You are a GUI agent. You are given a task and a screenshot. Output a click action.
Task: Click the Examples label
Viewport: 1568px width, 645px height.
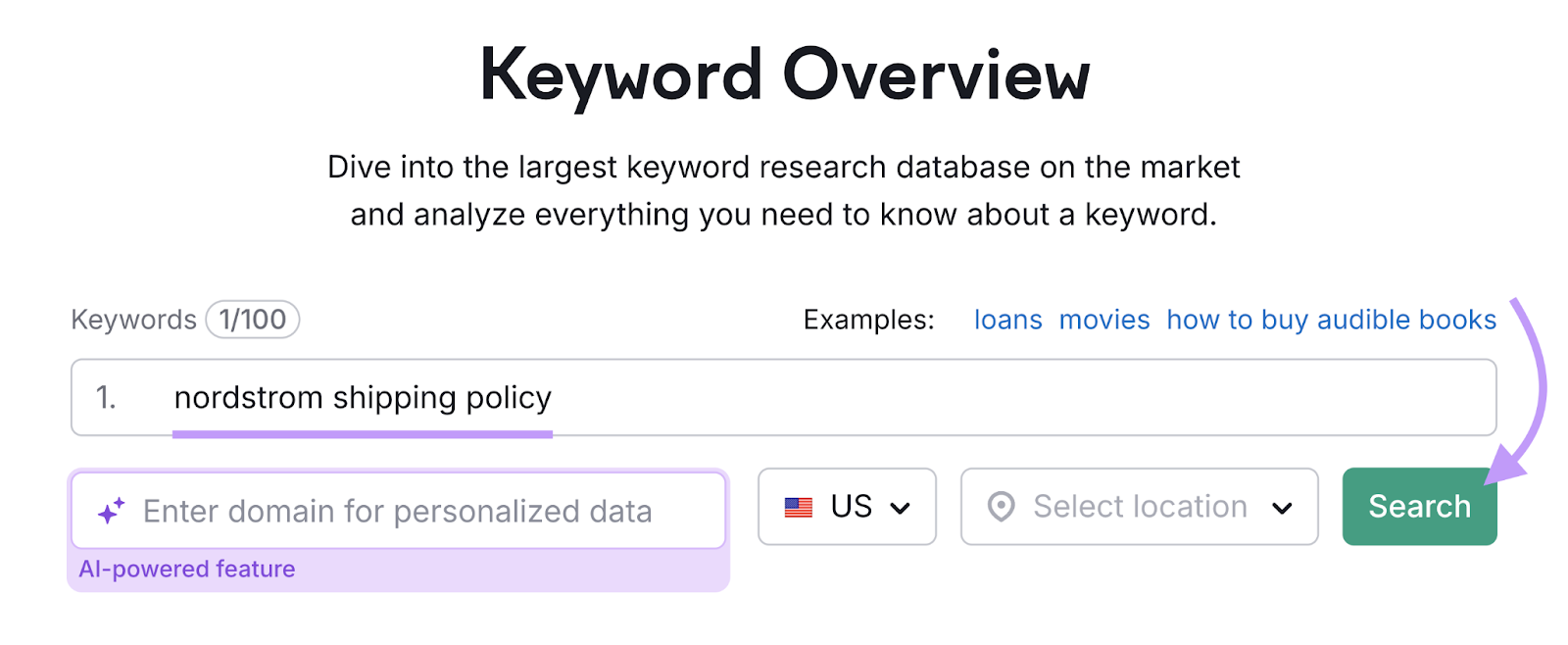coord(866,320)
